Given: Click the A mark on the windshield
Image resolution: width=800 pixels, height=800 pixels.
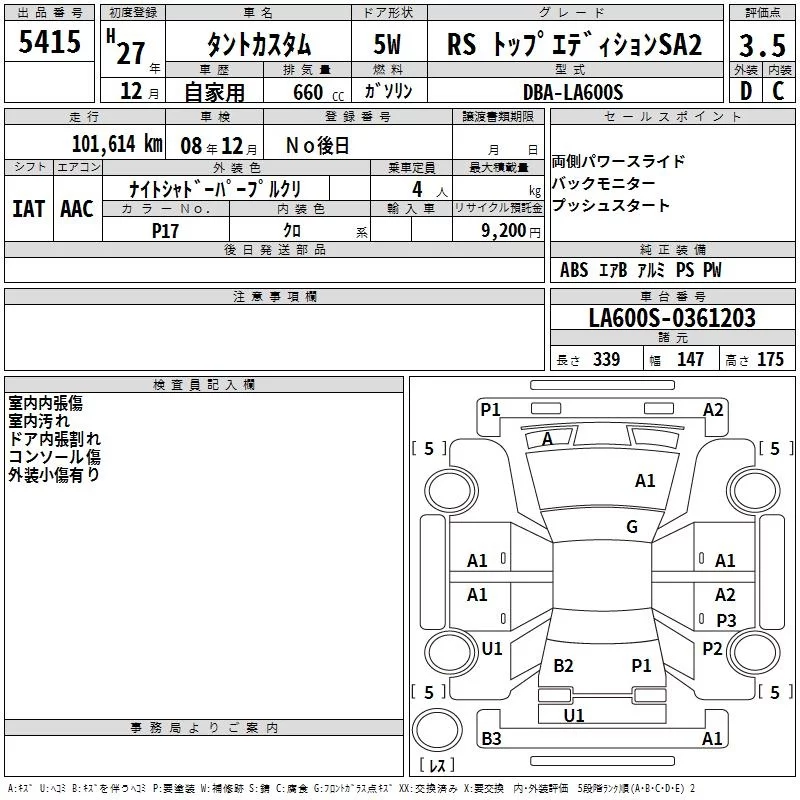Looking at the screenshot, I should coord(547,439).
